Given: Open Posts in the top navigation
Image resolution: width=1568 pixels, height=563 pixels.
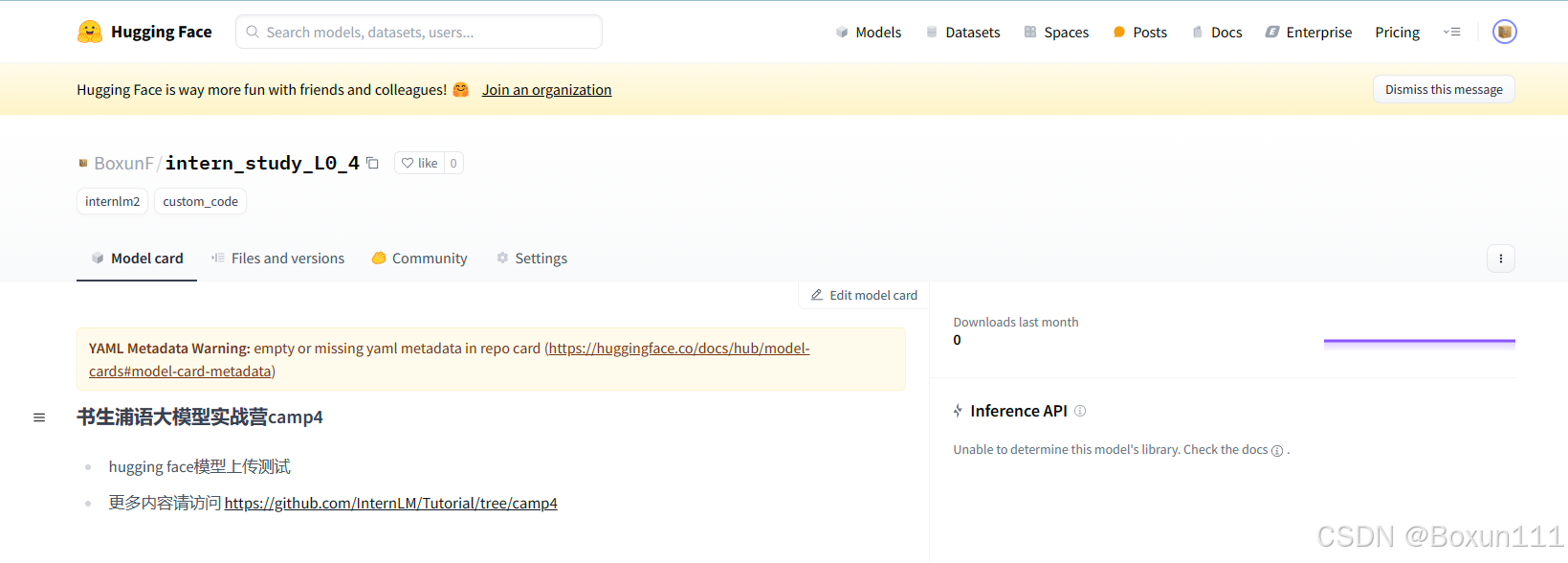Looking at the screenshot, I should [1139, 32].
